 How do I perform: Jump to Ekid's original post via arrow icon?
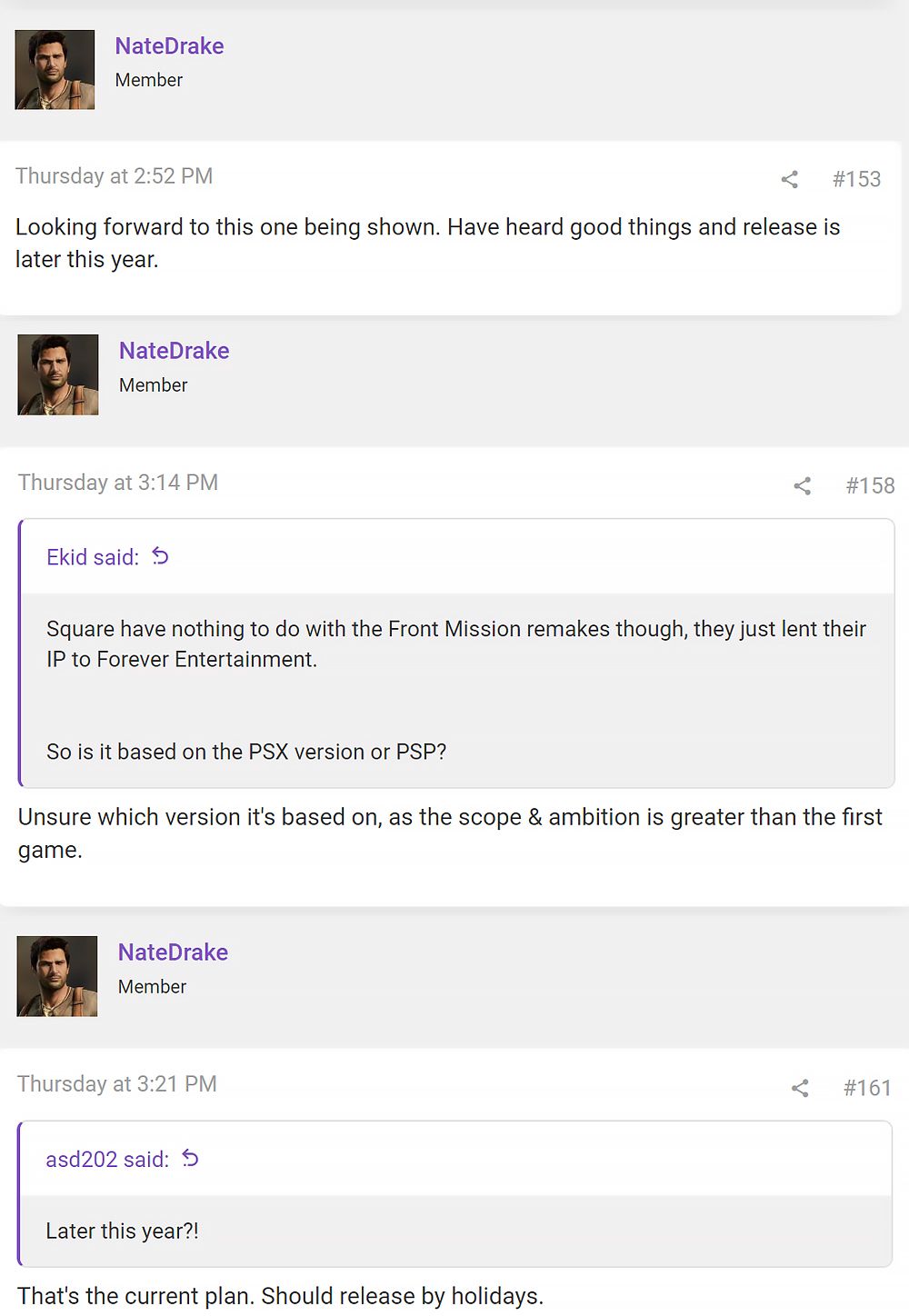(160, 556)
